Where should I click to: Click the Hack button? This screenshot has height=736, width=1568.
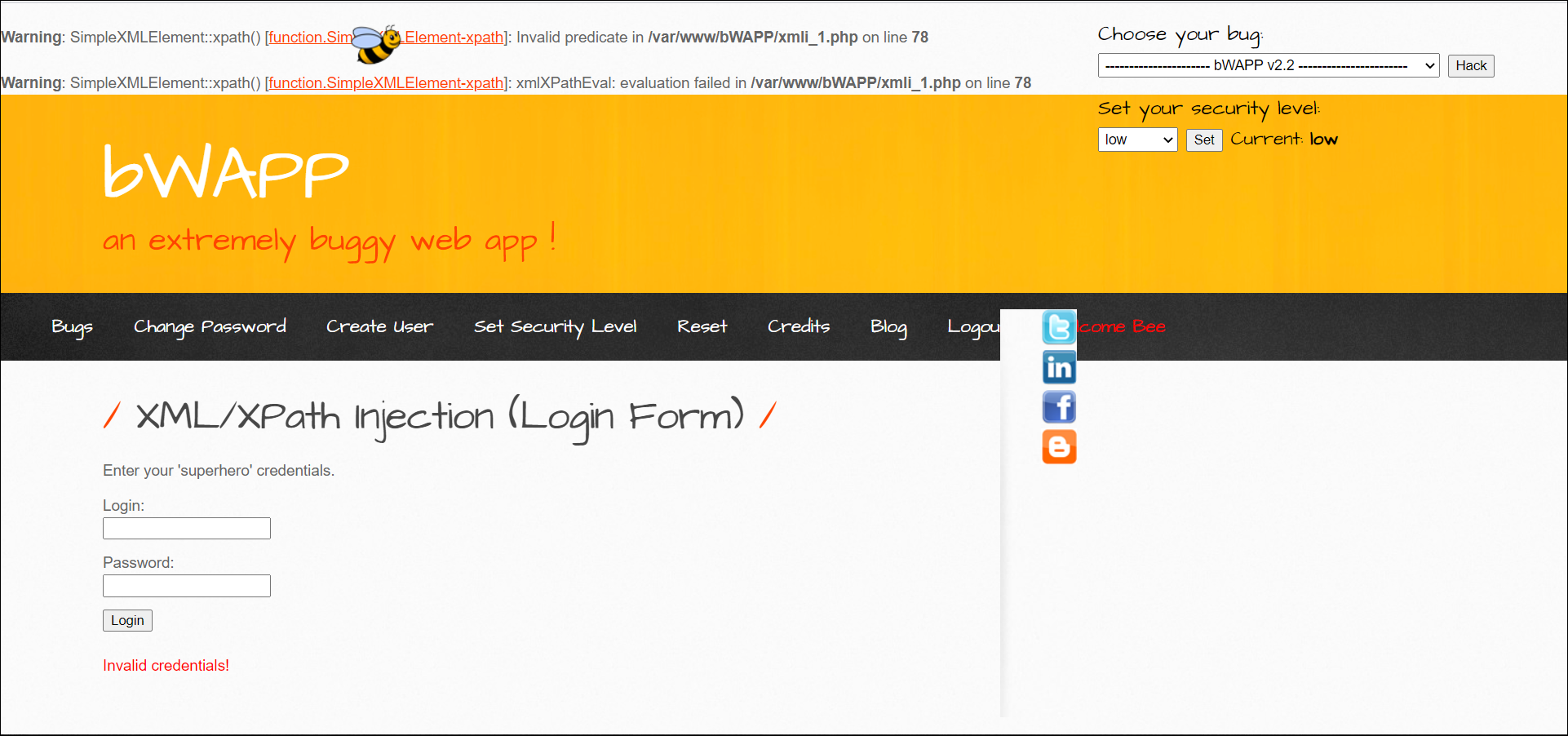1471,65
